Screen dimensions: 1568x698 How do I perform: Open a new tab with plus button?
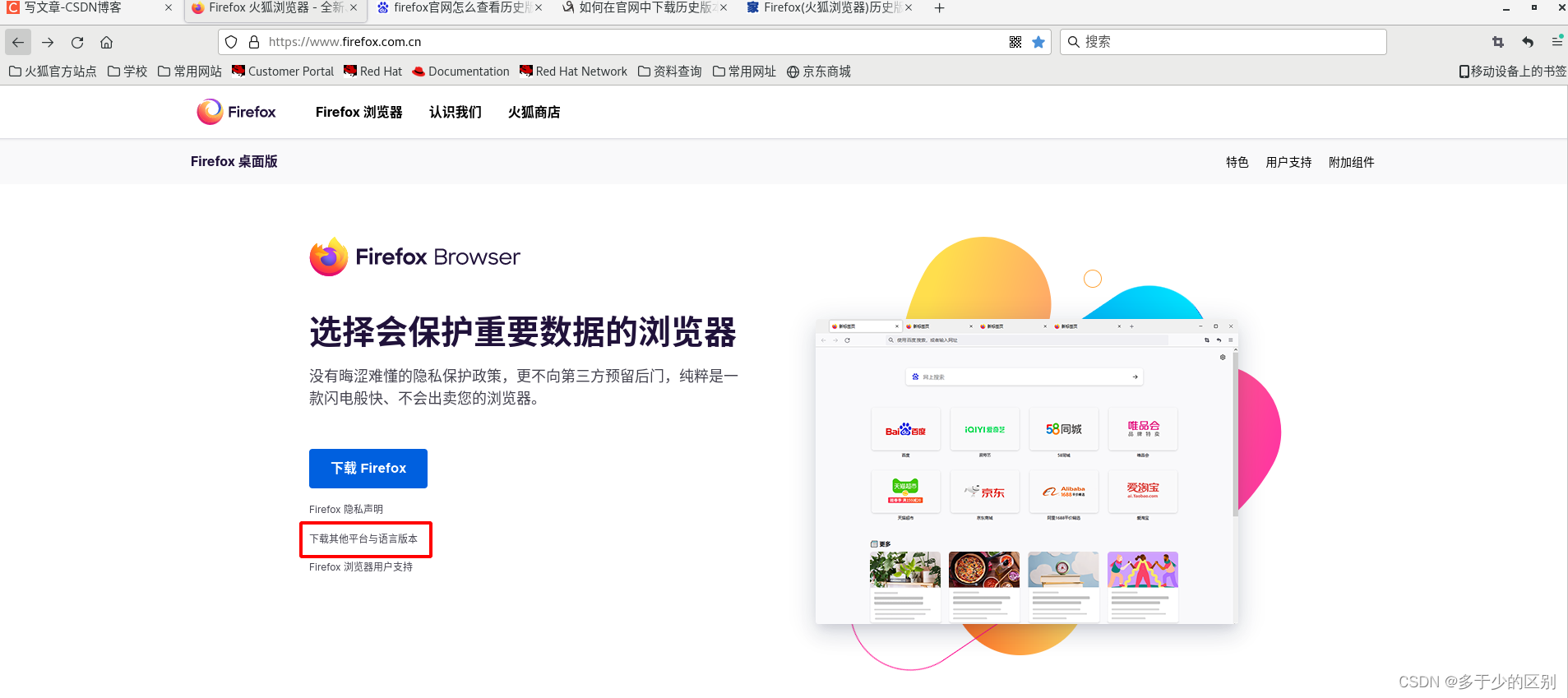(939, 8)
